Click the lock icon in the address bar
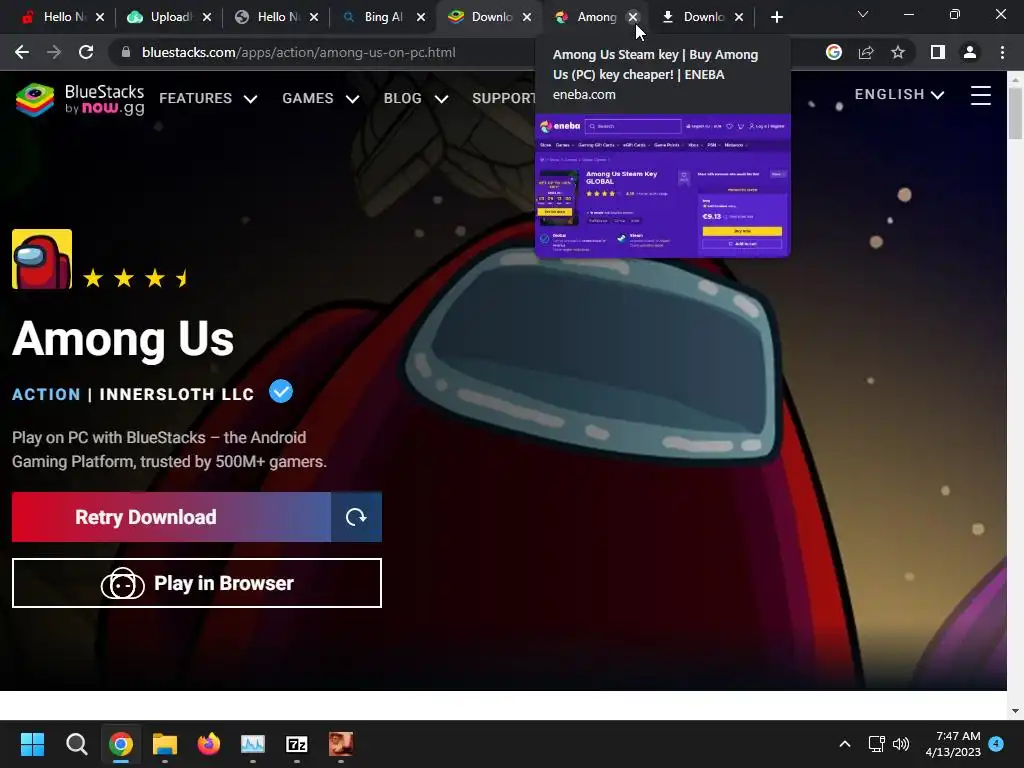Screen dimensions: 1024x768 pos(126,52)
